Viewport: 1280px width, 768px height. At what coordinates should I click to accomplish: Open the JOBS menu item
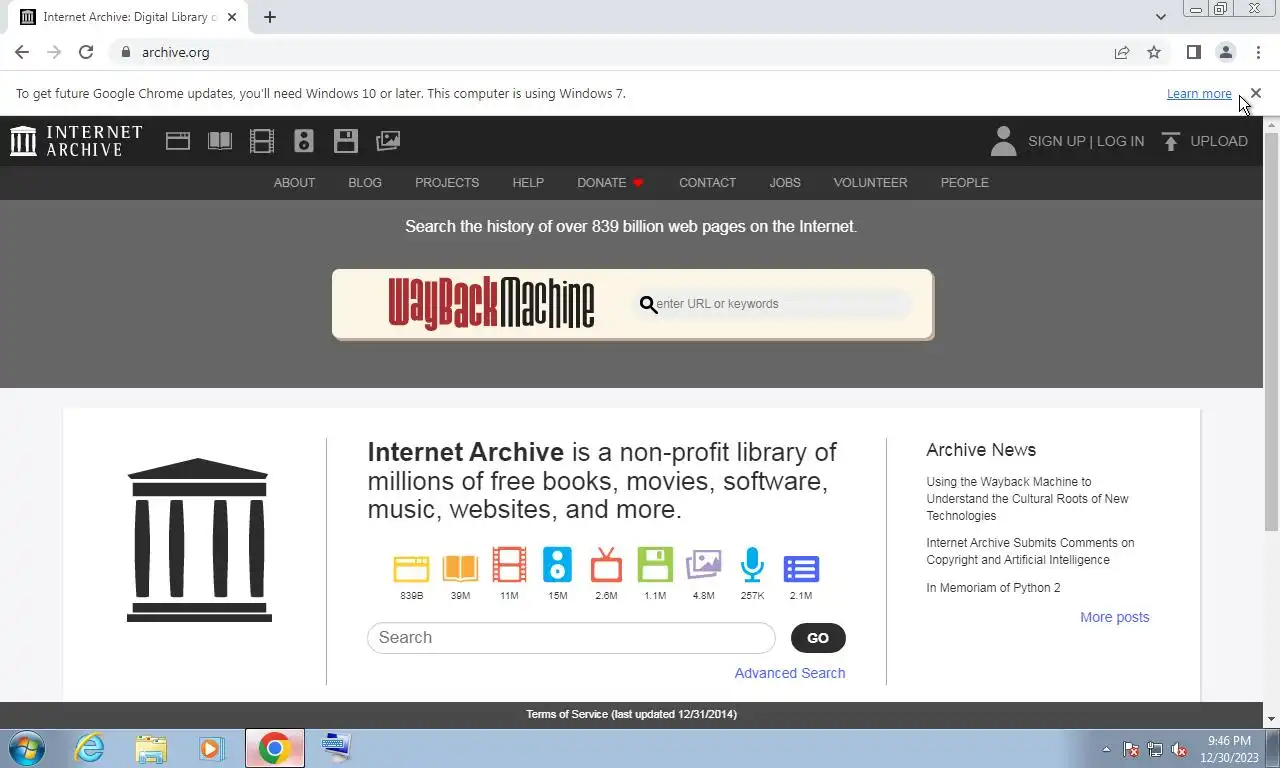click(x=785, y=183)
